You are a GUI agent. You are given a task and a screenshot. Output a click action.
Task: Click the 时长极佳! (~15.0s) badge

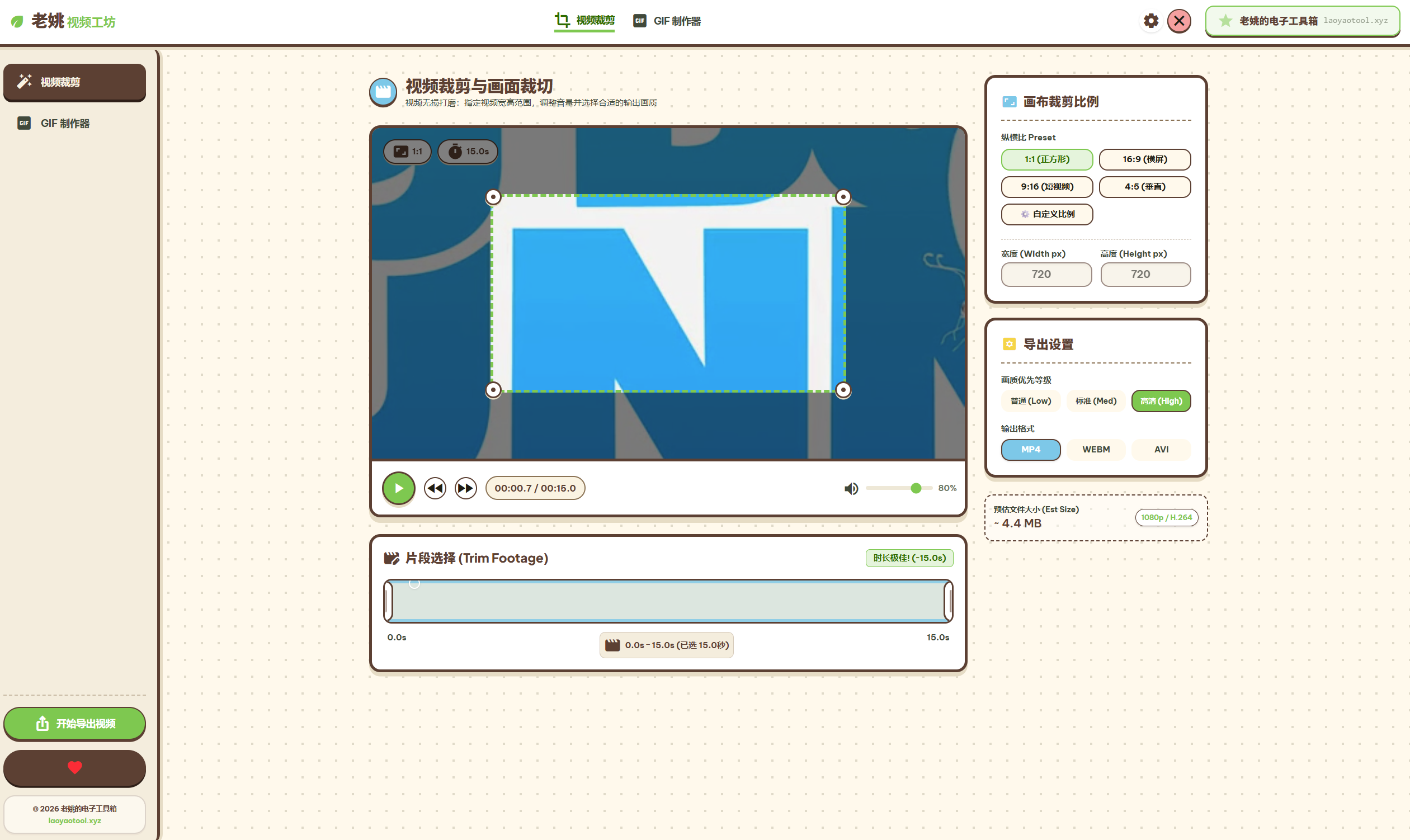tap(909, 558)
